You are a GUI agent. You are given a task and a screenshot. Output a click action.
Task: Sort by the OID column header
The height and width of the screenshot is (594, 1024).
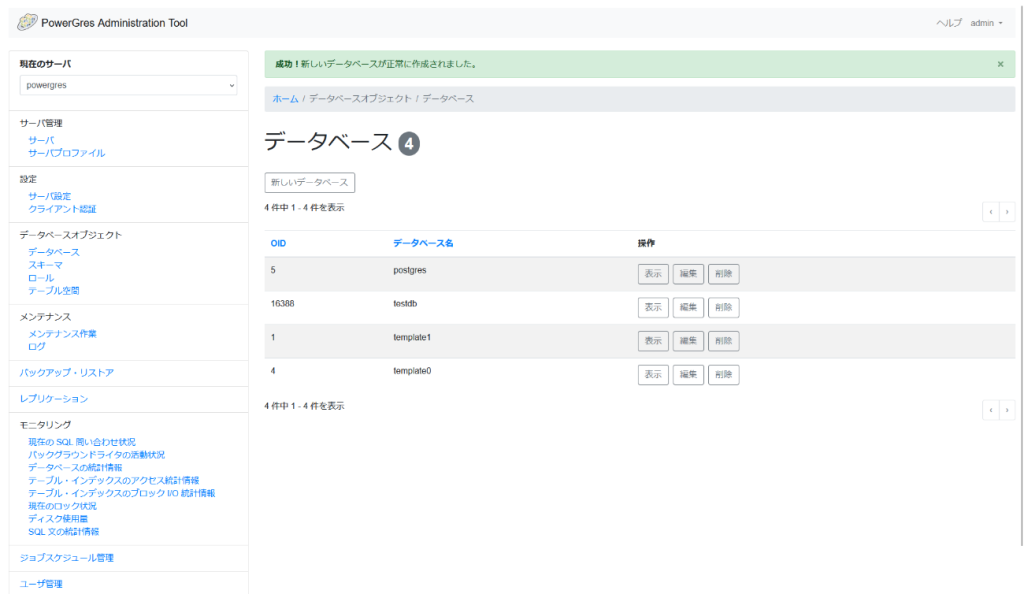click(278, 243)
